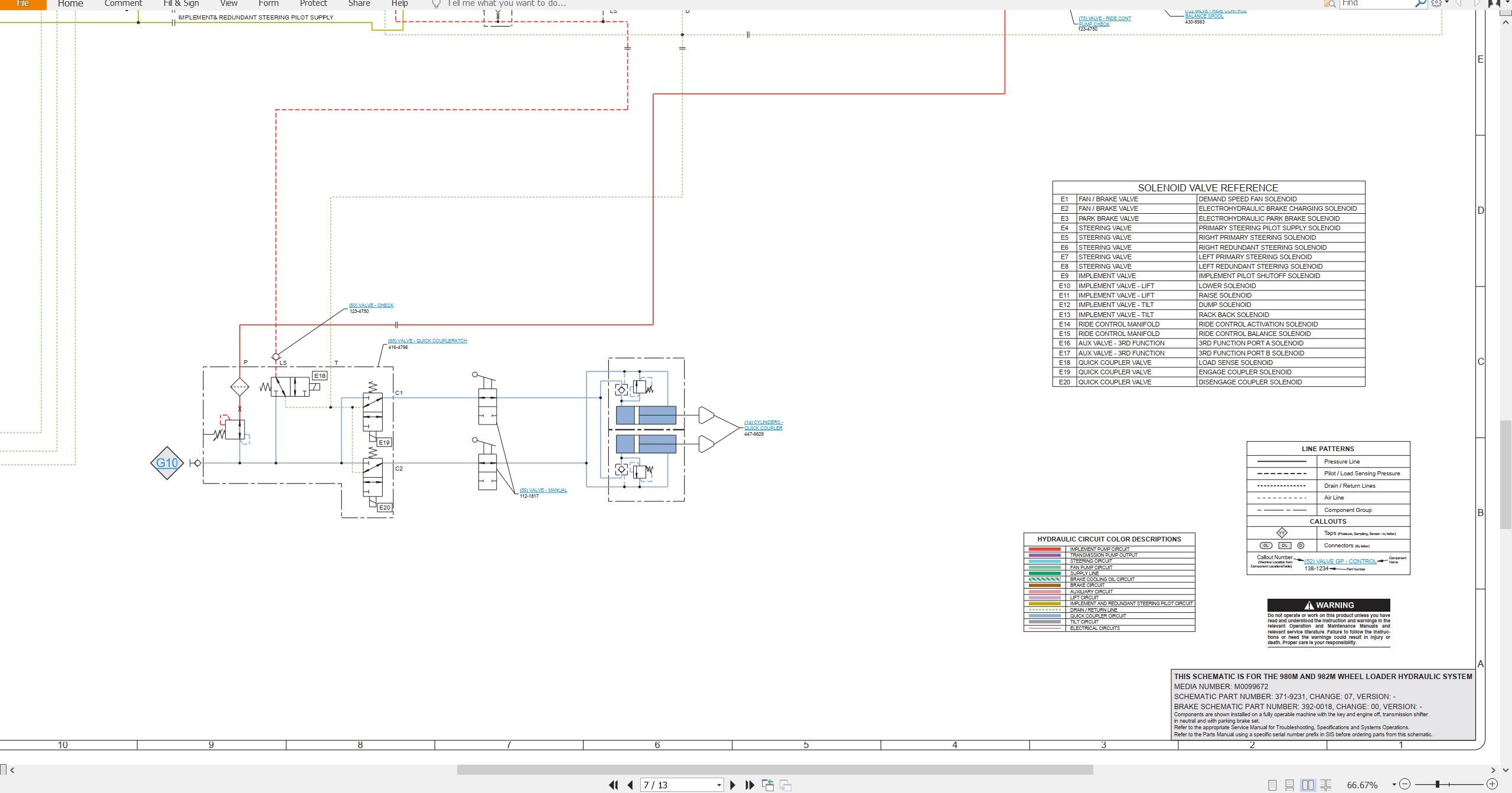Follow the (50) VALVE - CHECK link
Screen dimensions: 1512x793
click(x=371, y=305)
